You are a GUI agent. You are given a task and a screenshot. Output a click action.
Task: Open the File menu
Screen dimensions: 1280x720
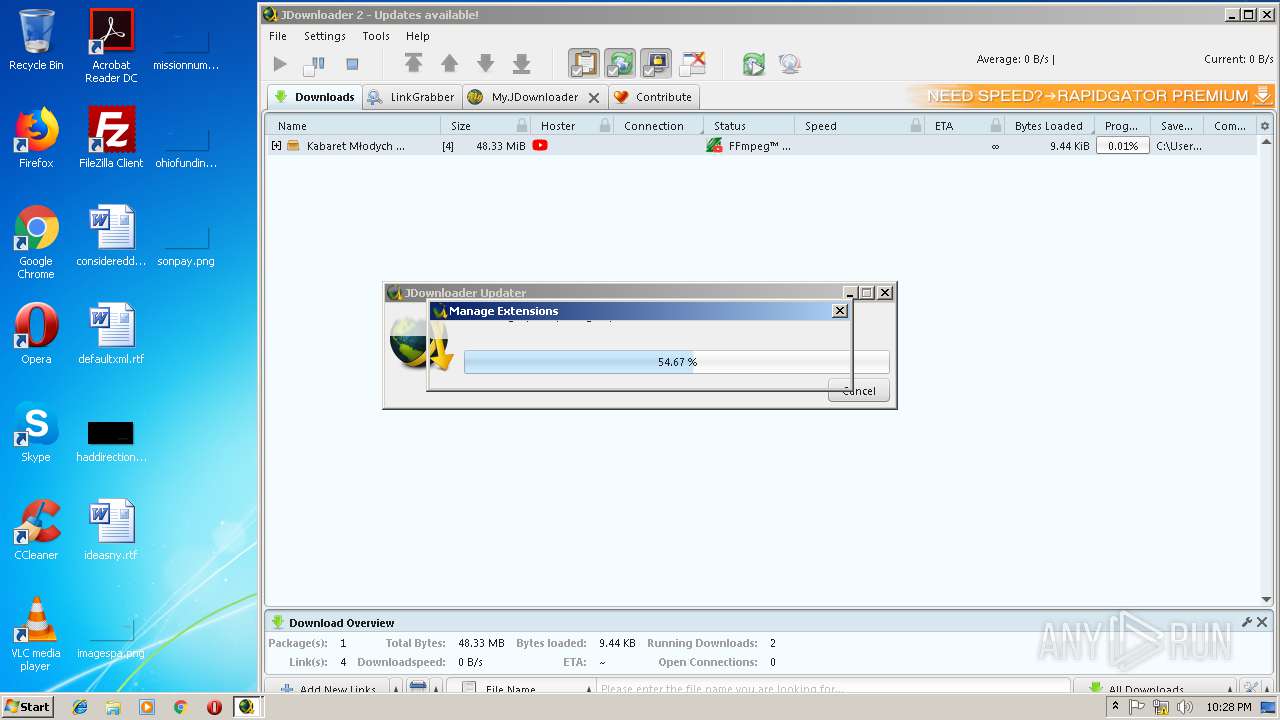click(278, 36)
